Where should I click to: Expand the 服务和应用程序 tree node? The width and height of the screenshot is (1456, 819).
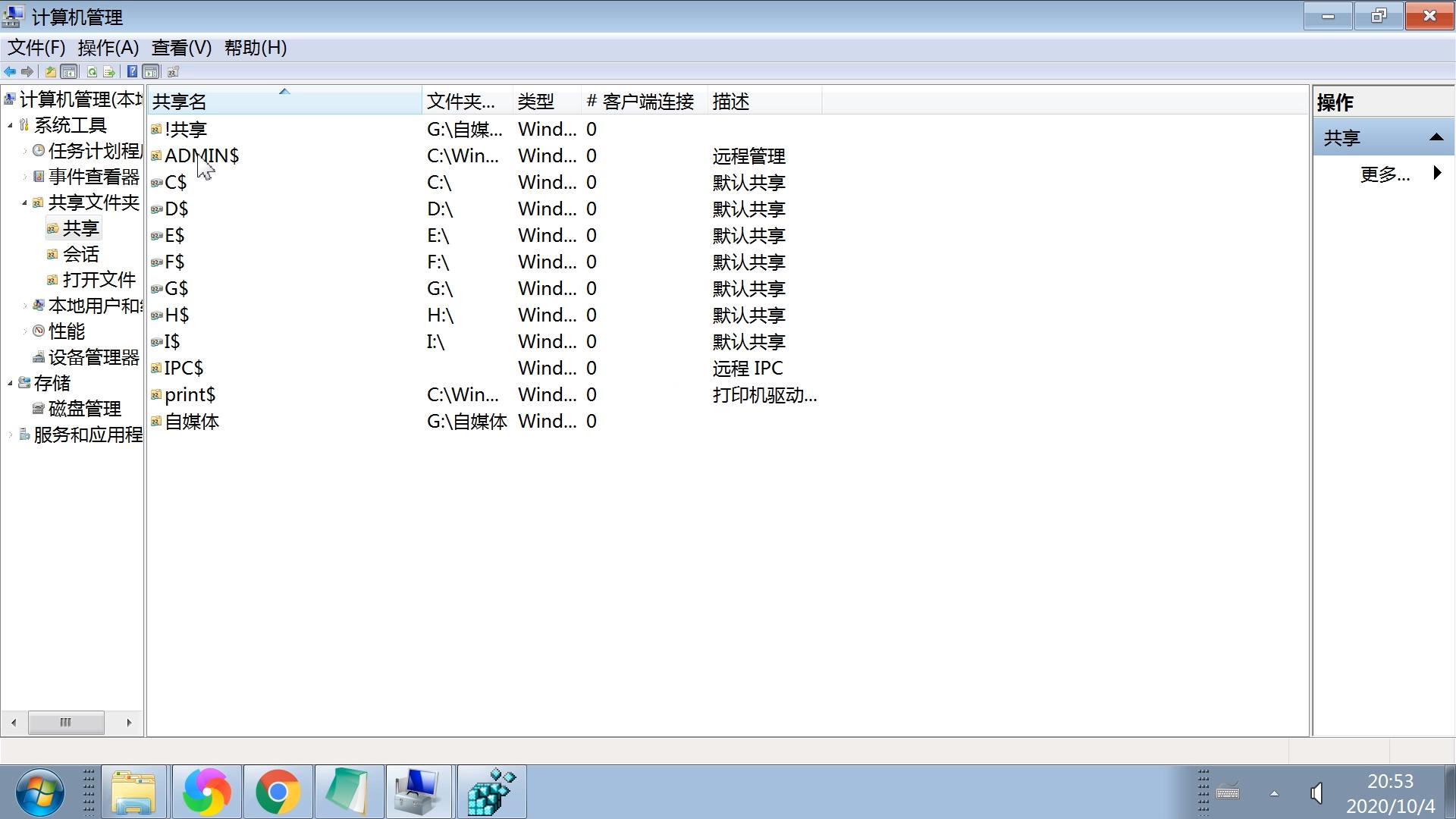pyautogui.click(x=9, y=435)
